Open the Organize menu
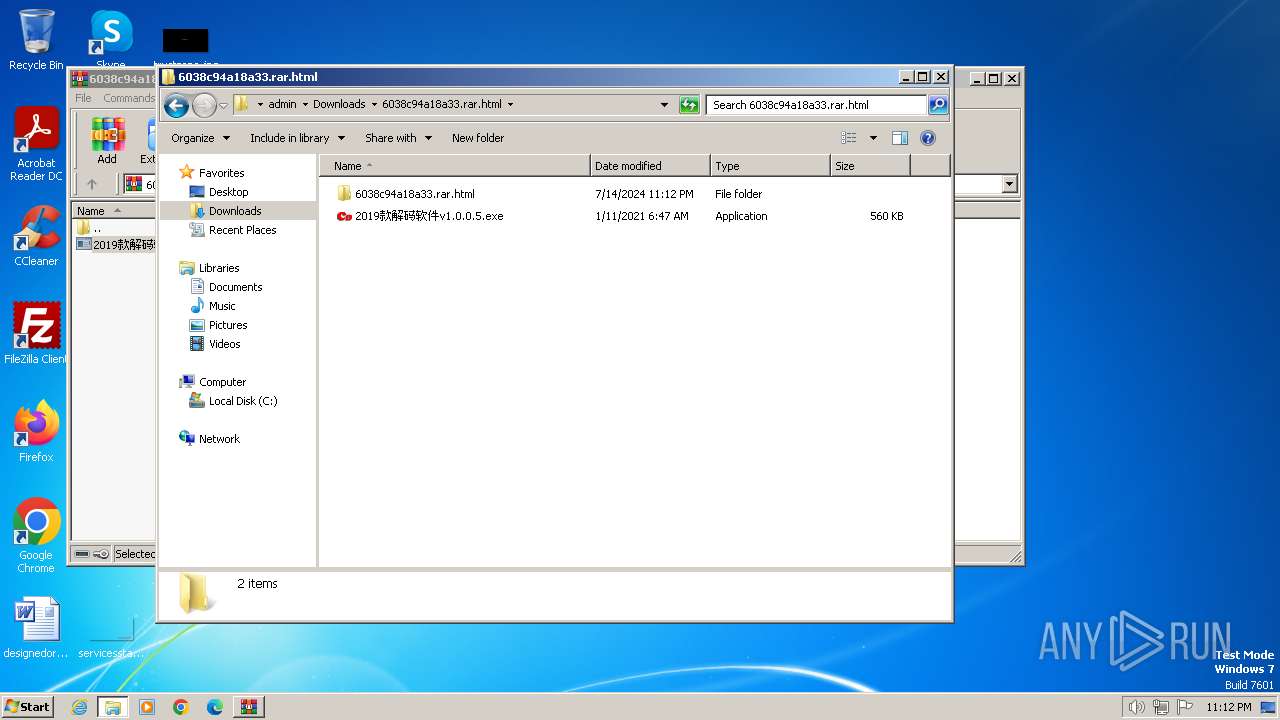This screenshot has height=720, width=1280. (x=200, y=138)
